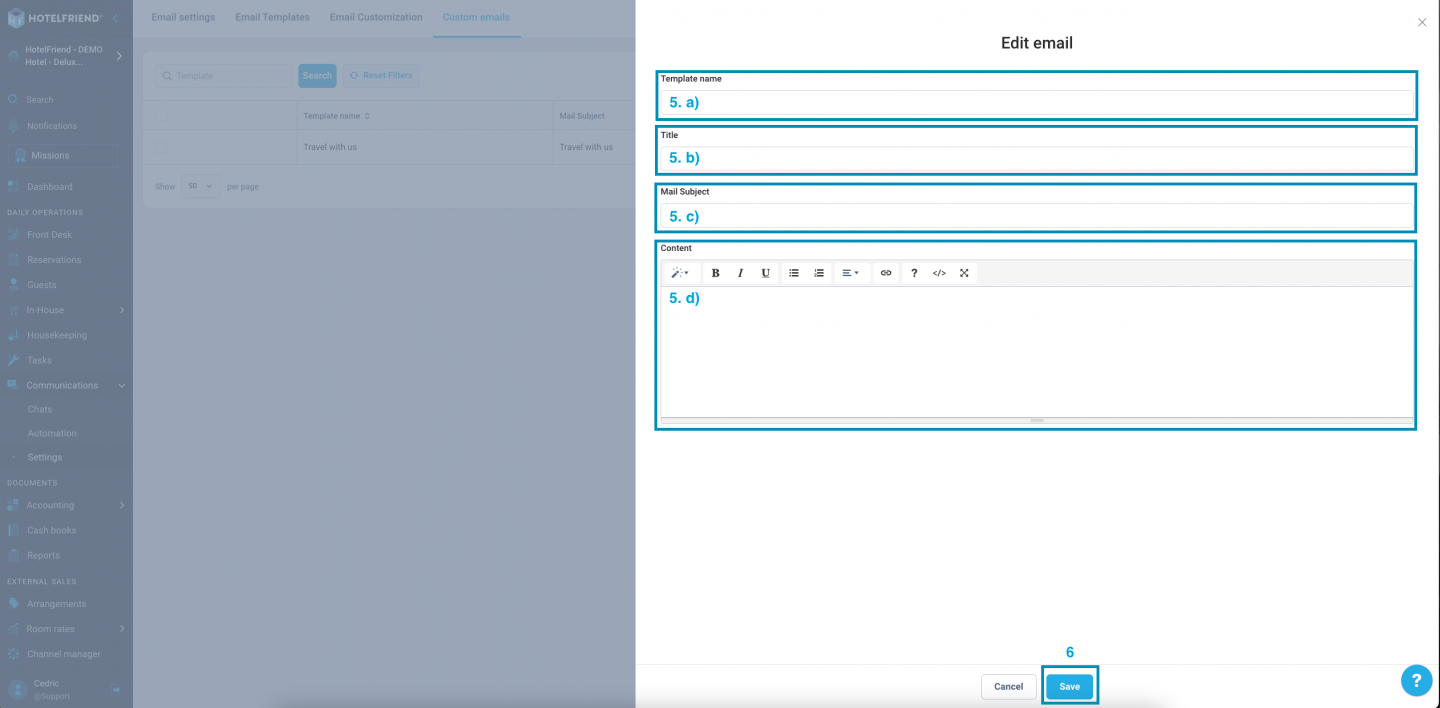Open Reservations page
The height and width of the screenshot is (708, 1440).
click(x=54, y=260)
